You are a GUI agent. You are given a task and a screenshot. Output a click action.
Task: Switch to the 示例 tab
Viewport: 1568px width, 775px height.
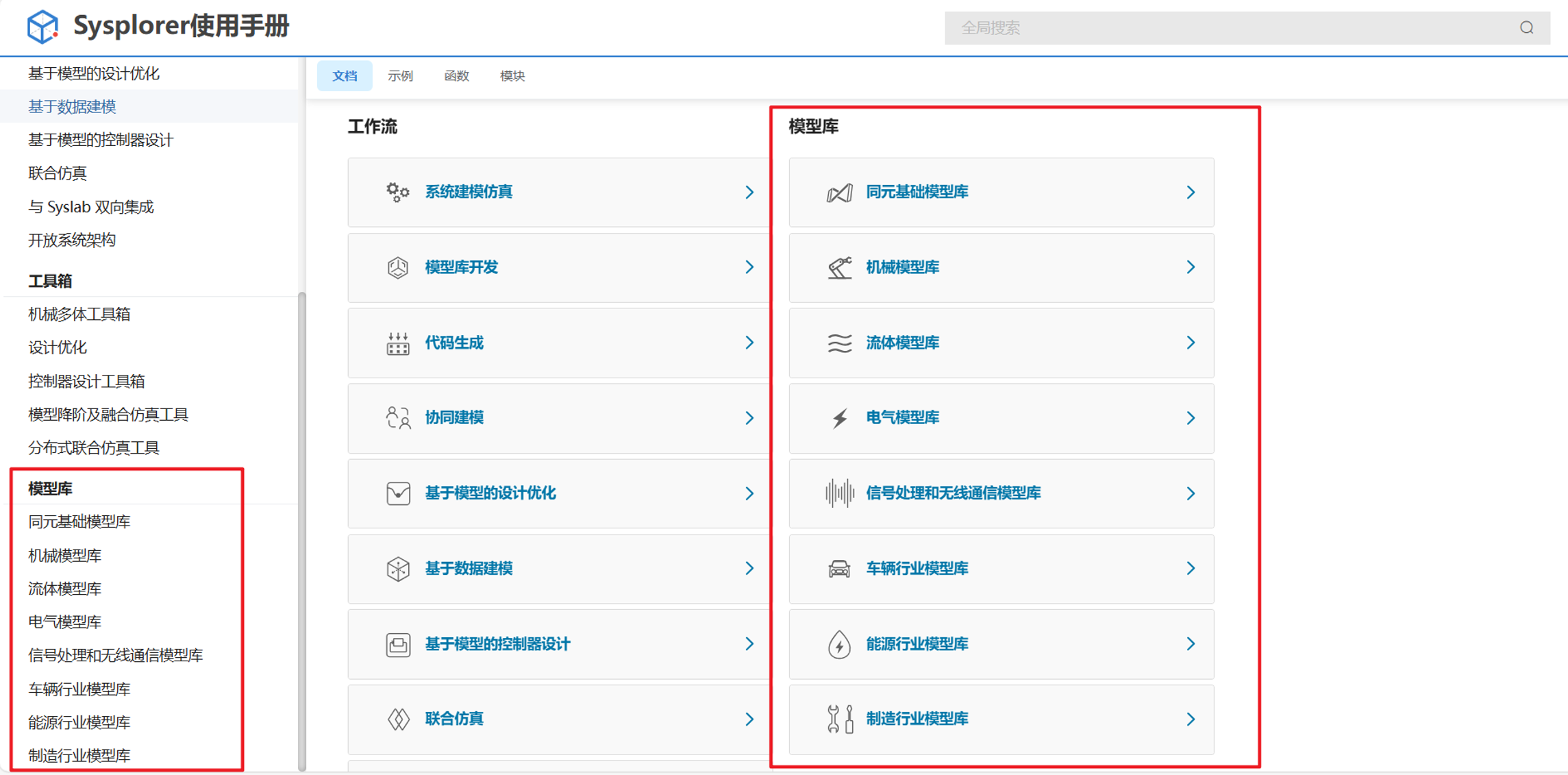click(x=400, y=75)
